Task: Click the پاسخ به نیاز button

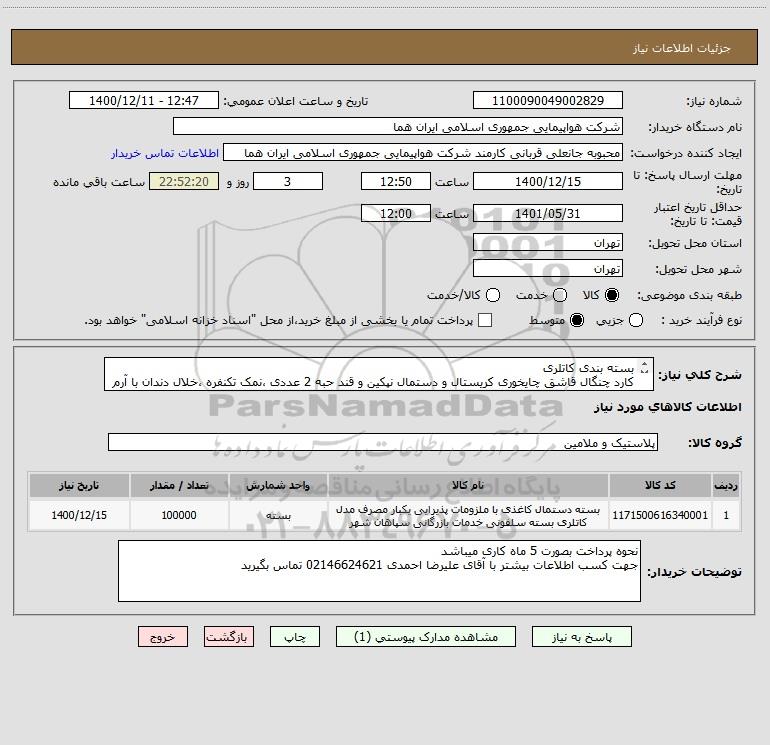Action: (581, 637)
